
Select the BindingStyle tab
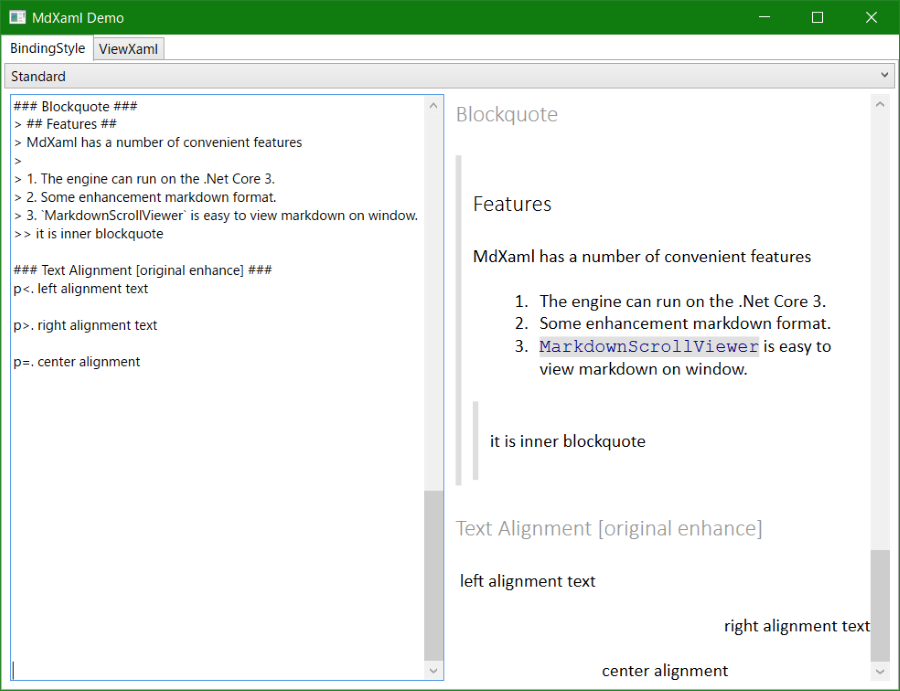(48, 48)
